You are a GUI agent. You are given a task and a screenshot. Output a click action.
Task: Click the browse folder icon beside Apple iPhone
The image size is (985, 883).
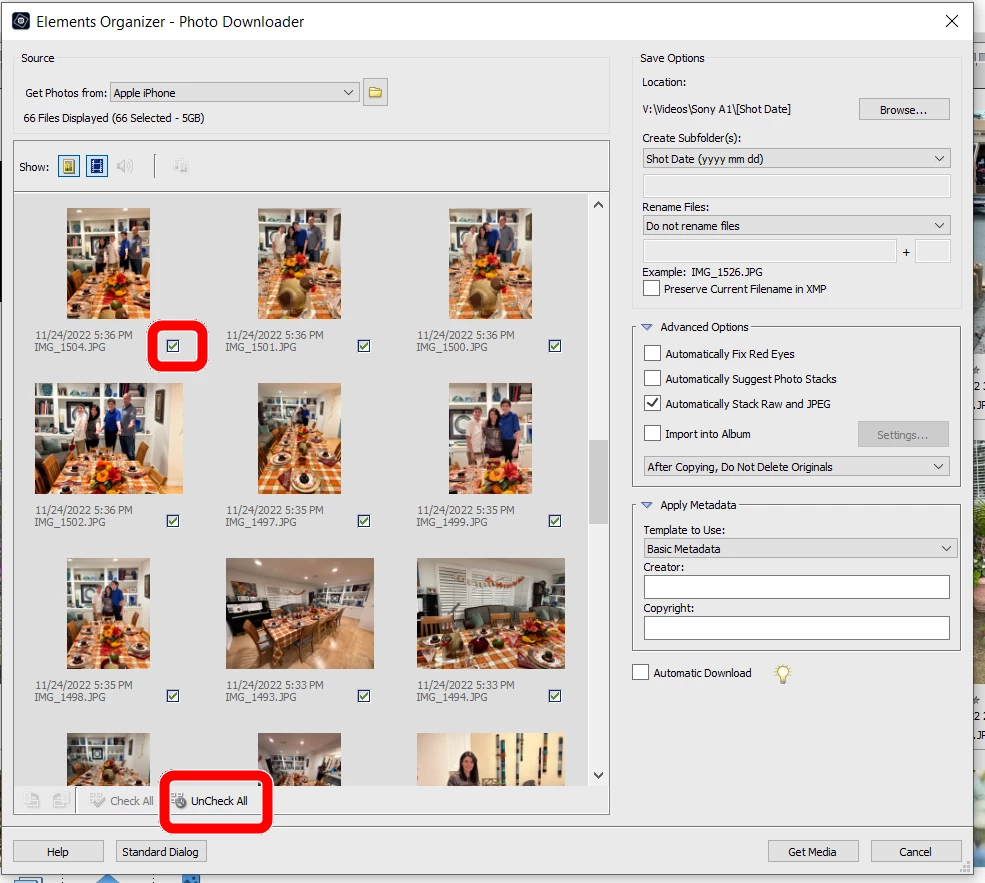coord(375,92)
